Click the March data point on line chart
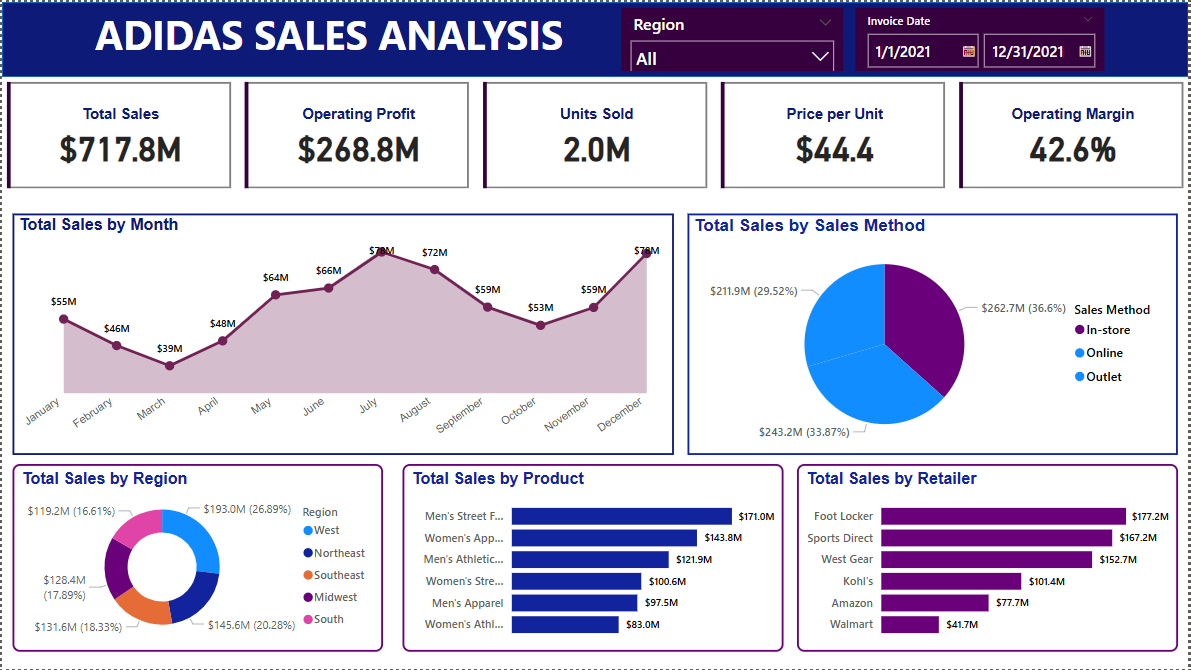 pyautogui.click(x=169, y=366)
